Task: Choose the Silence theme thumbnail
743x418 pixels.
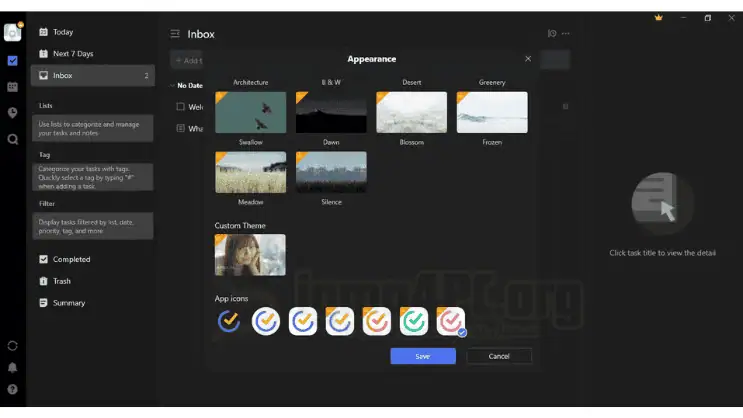Action: (x=331, y=172)
